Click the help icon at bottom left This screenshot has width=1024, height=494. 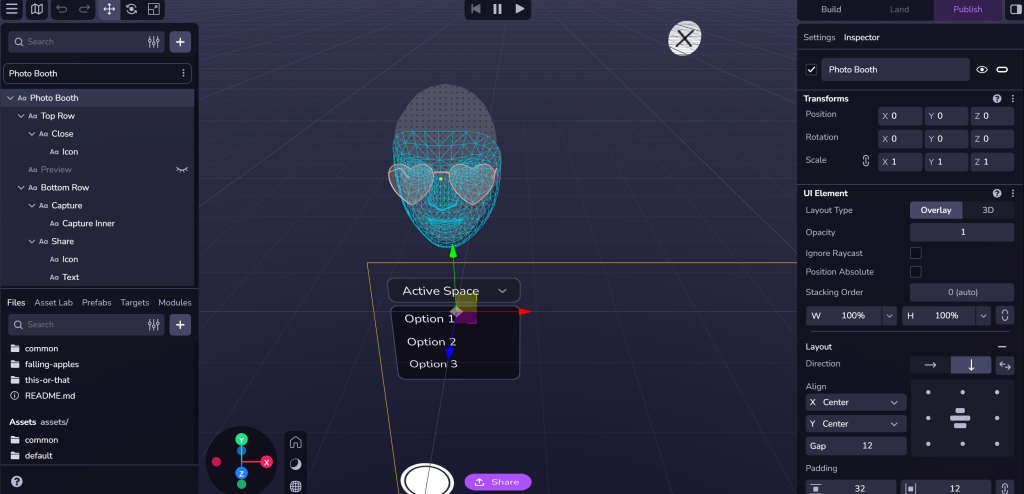[x=16, y=481]
